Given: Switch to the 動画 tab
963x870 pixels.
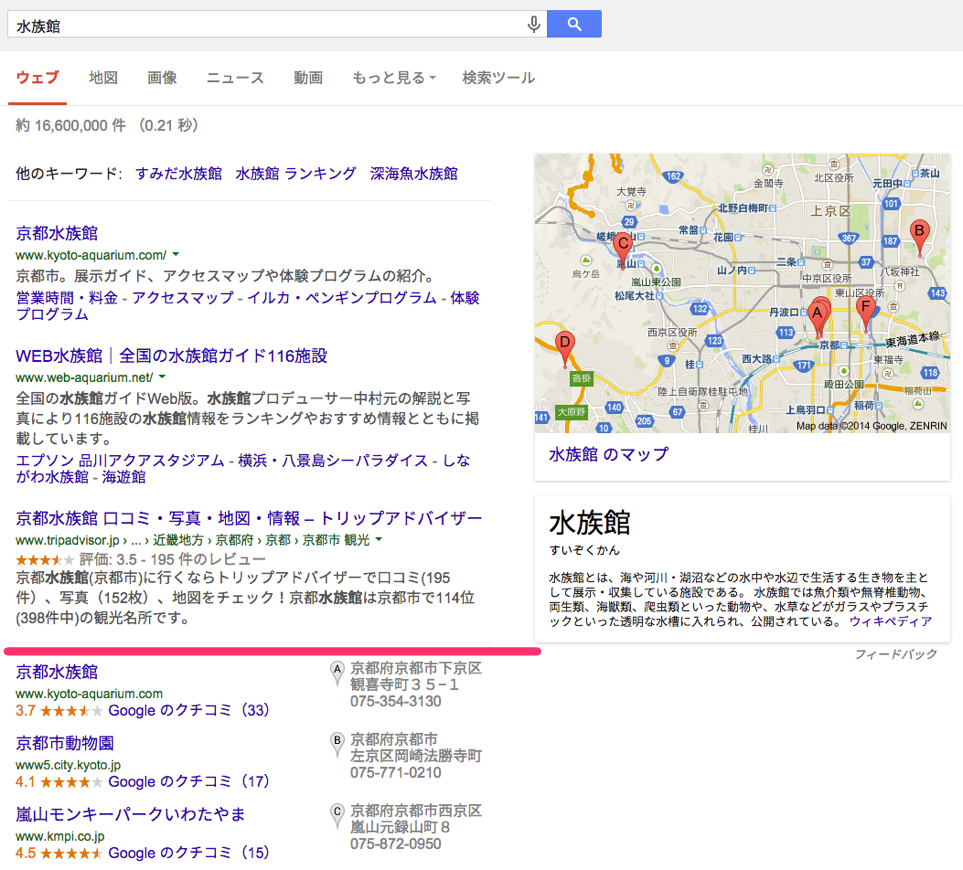Looking at the screenshot, I should [308, 78].
